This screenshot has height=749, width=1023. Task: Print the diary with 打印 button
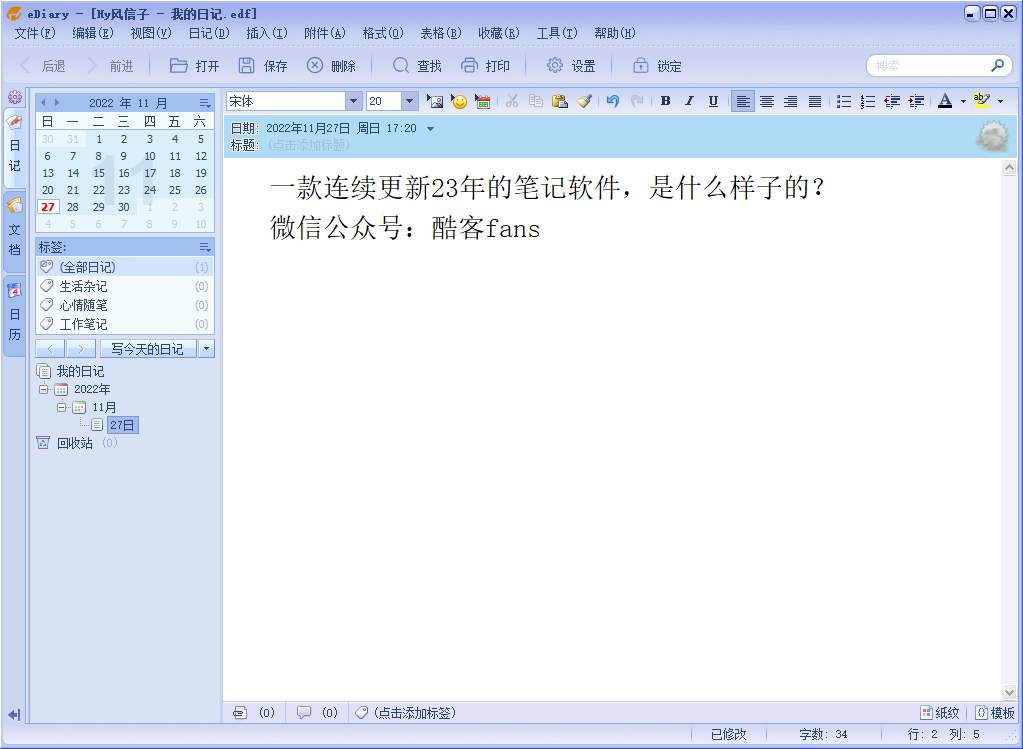(485, 66)
